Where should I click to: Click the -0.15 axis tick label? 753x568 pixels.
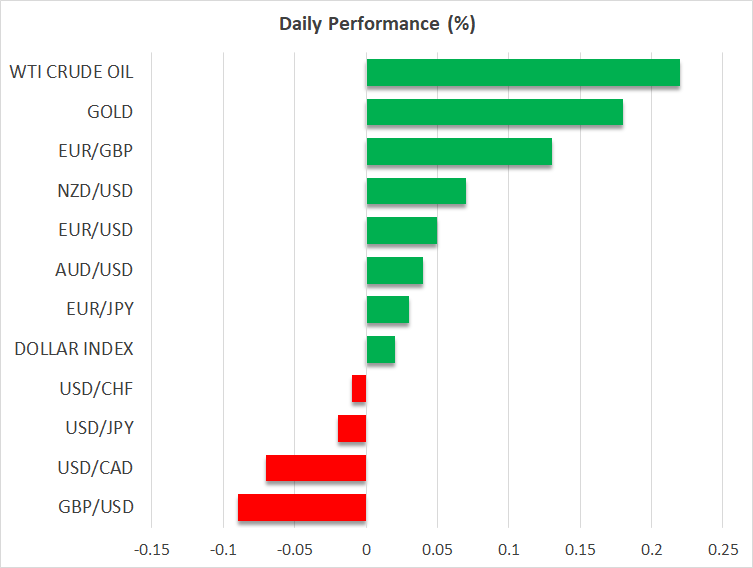(152, 549)
